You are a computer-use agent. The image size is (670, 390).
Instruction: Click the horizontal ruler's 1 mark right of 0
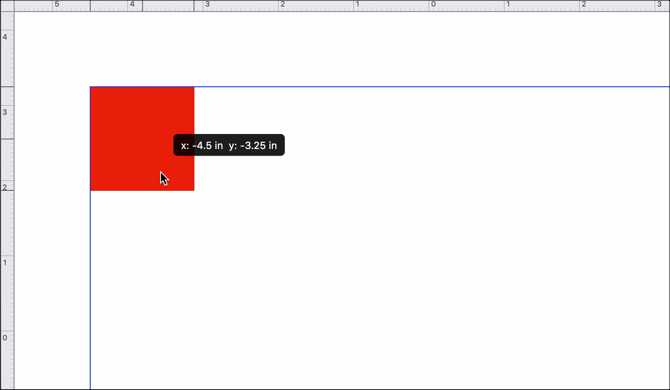pos(508,4)
